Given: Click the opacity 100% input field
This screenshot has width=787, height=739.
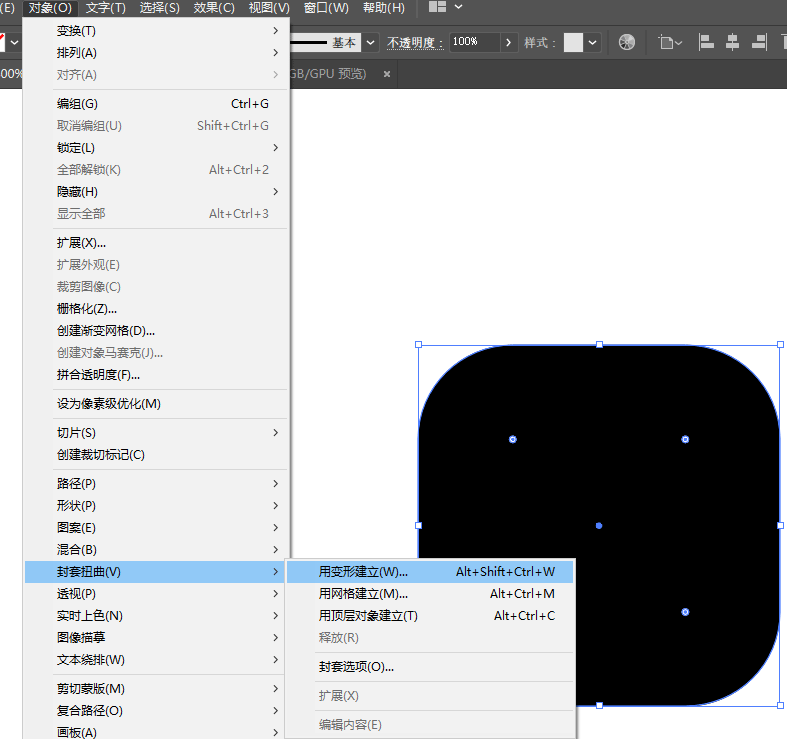Looking at the screenshot, I should pyautogui.click(x=472, y=42).
